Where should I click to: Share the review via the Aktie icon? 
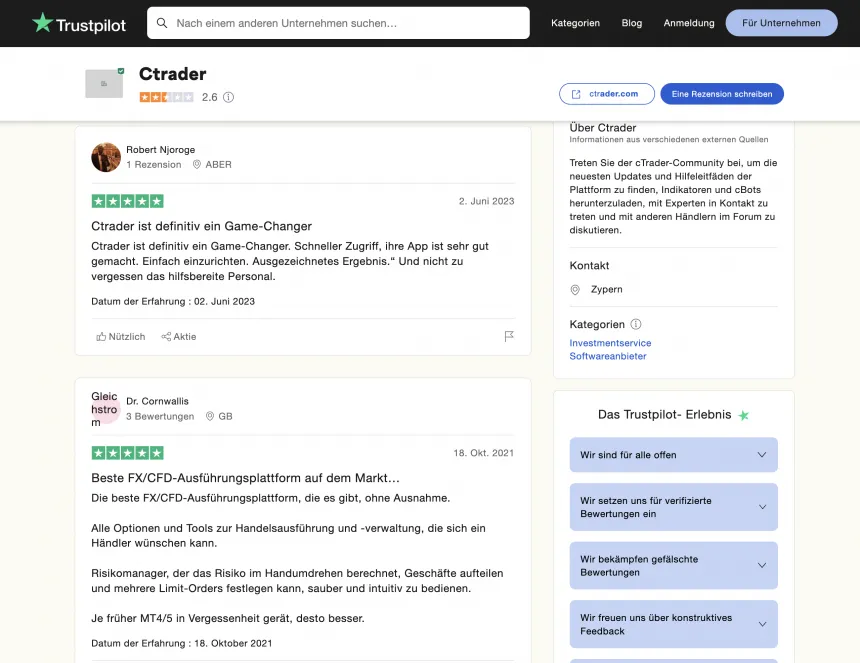tap(178, 336)
